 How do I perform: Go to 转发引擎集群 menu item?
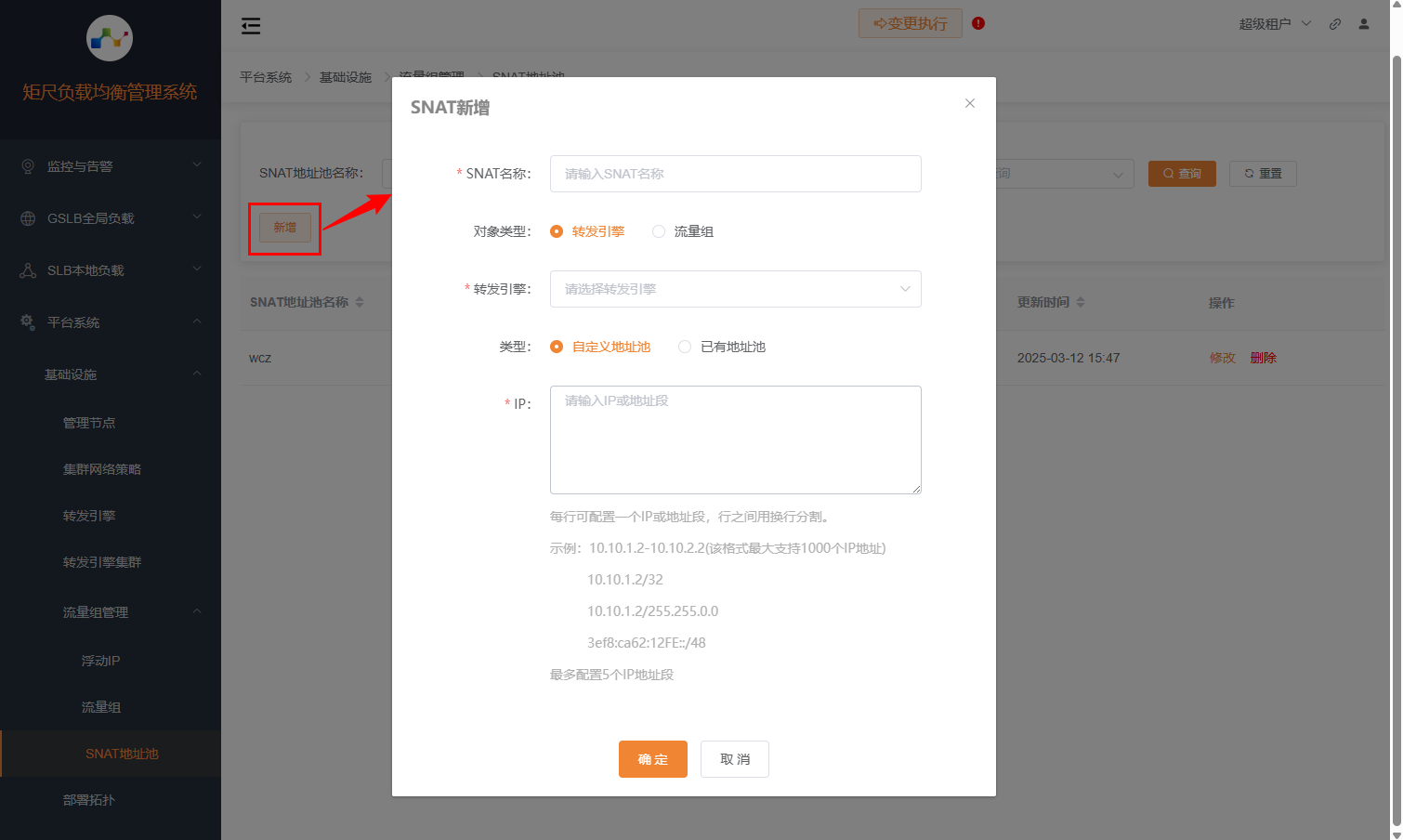pyautogui.click(x=102, y=562)
